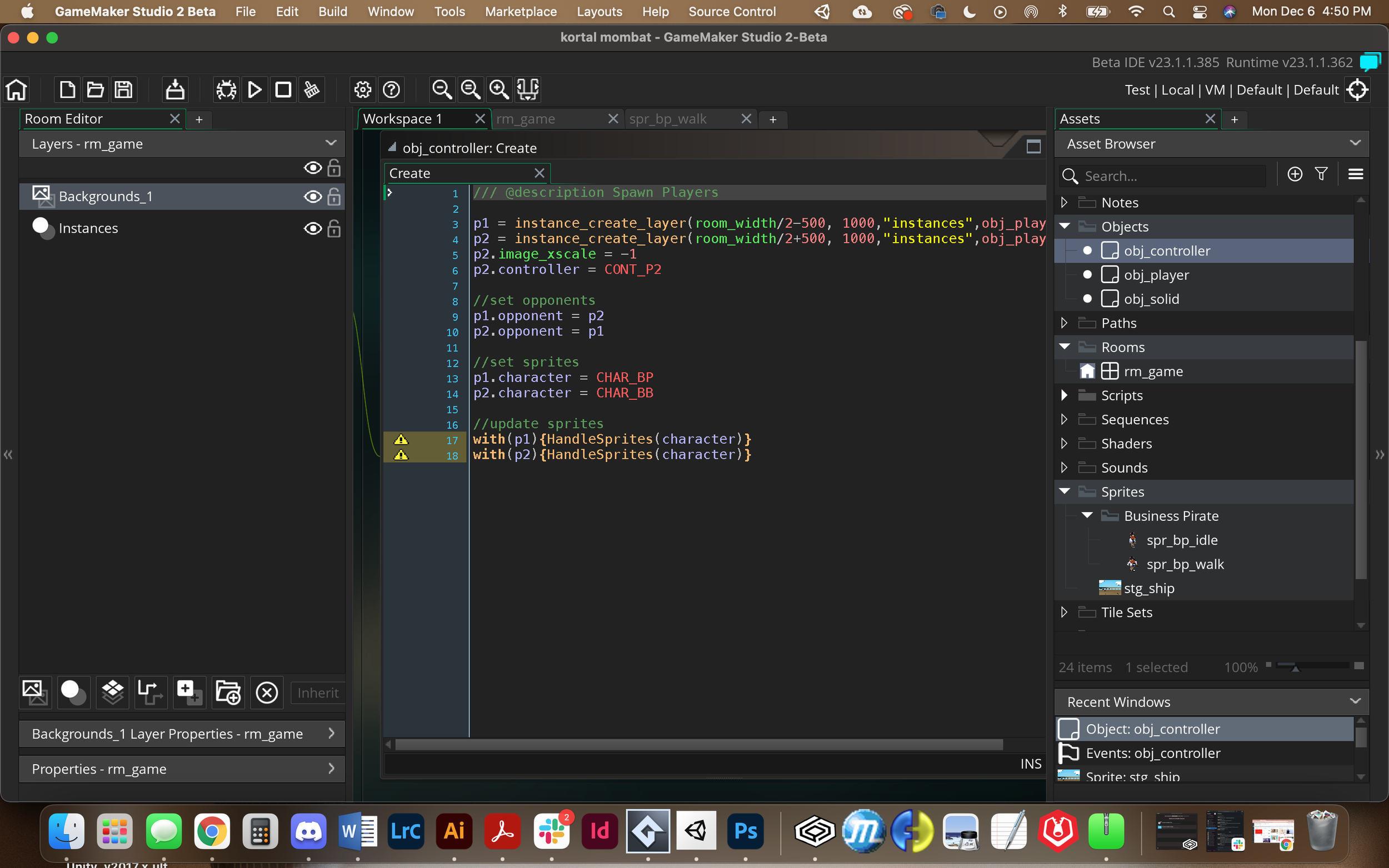Delete the selected layer
Screen dimensions: 1389x868
(x=267, y=693)
